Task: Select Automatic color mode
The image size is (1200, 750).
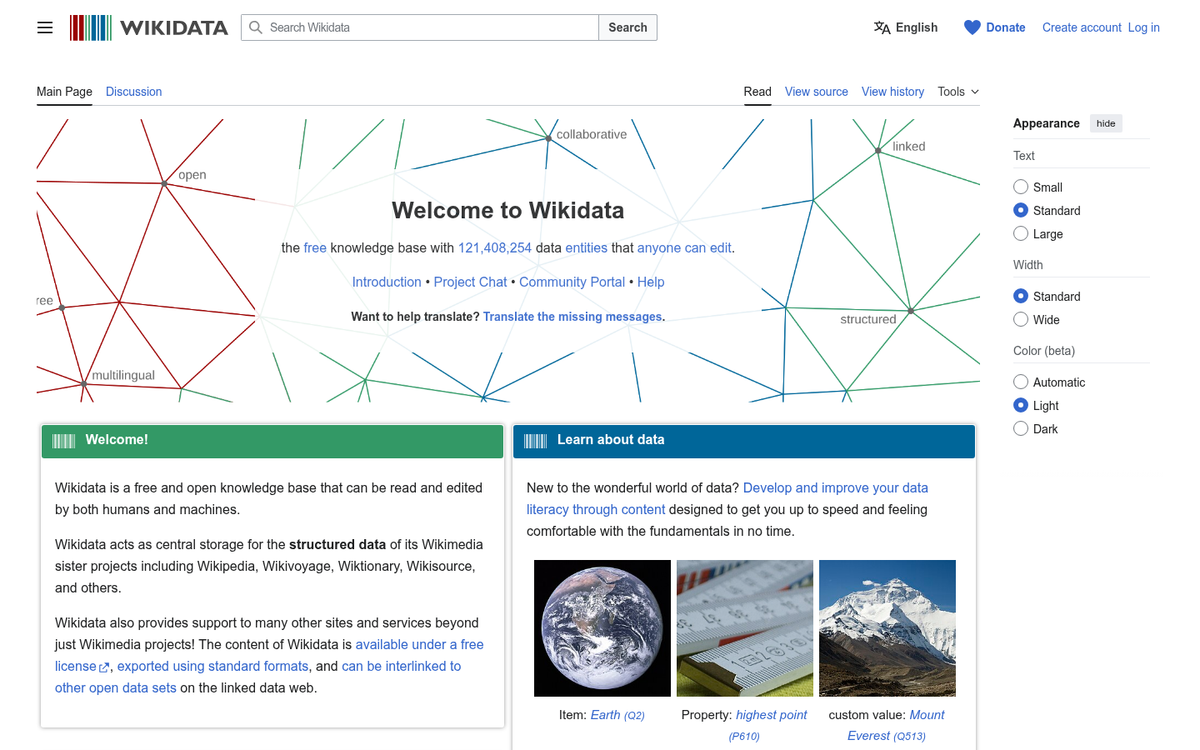Action: click(1020, 382)
